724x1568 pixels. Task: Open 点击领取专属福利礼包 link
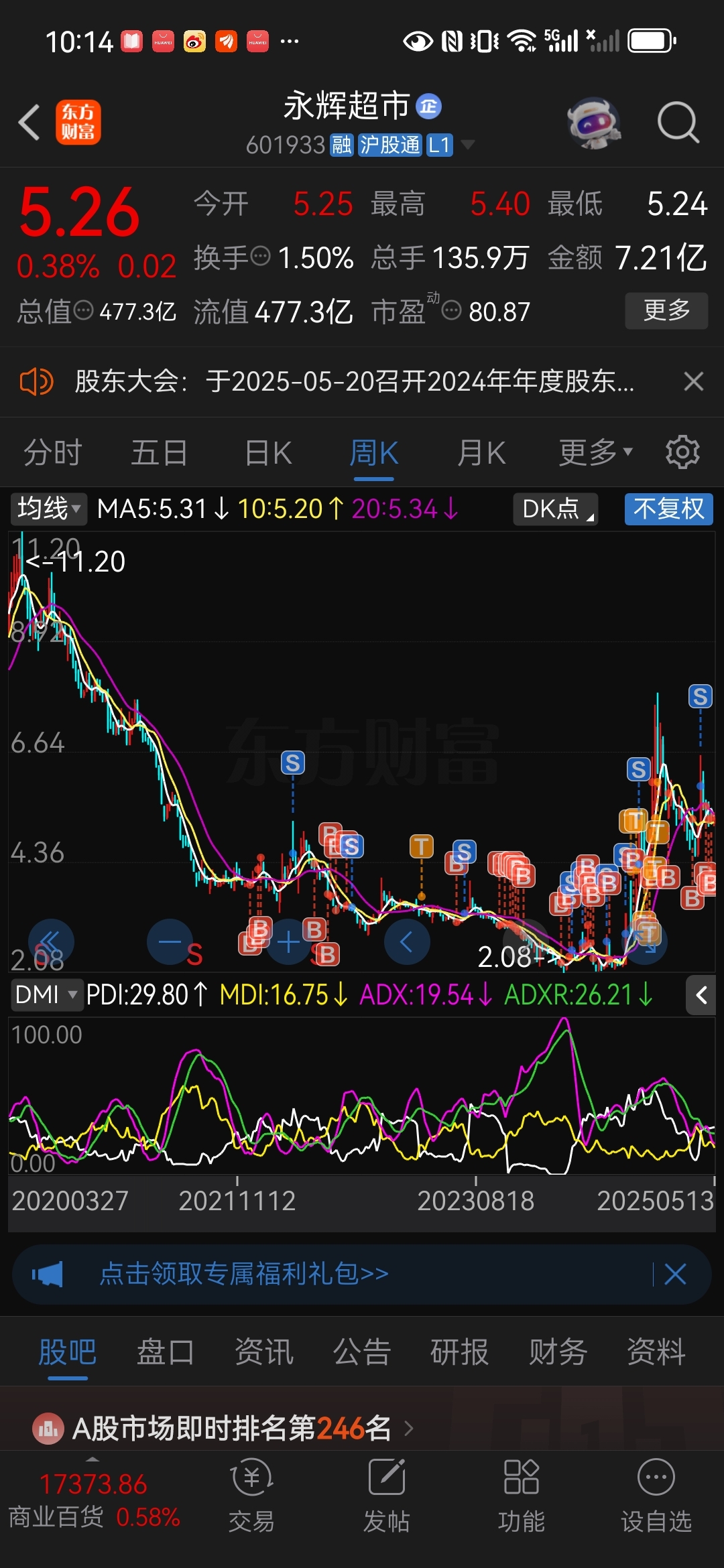point(244,1274)
